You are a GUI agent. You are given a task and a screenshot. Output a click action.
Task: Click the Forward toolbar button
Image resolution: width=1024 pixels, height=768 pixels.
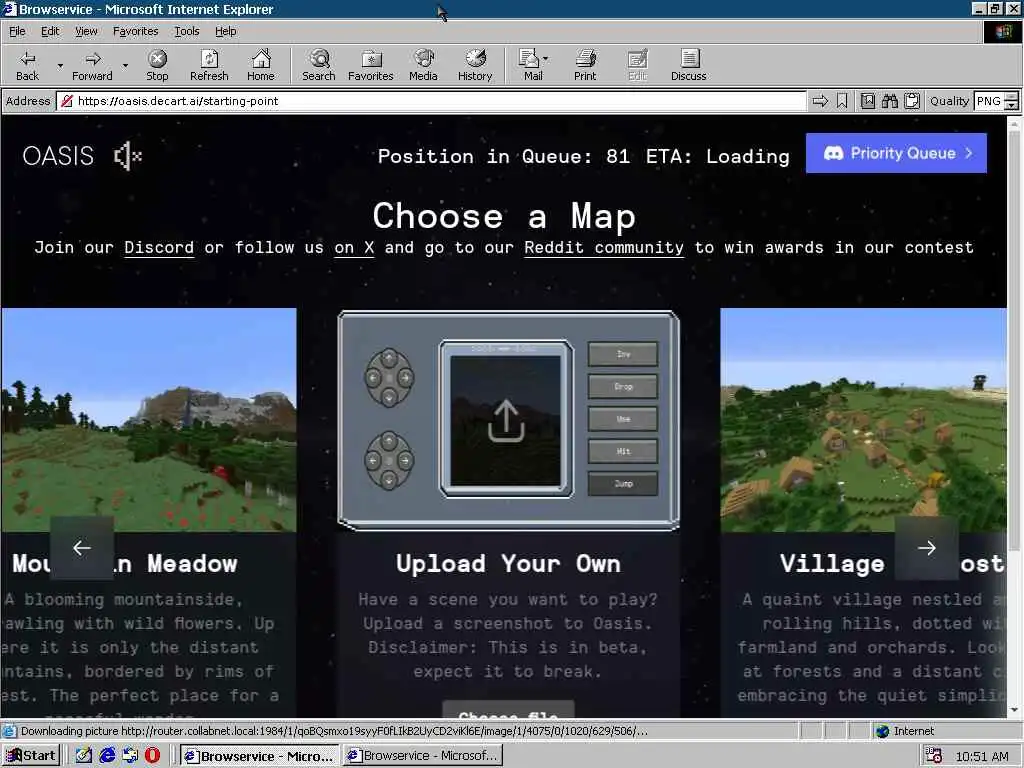pyautogui.click(x=92, y=65)
